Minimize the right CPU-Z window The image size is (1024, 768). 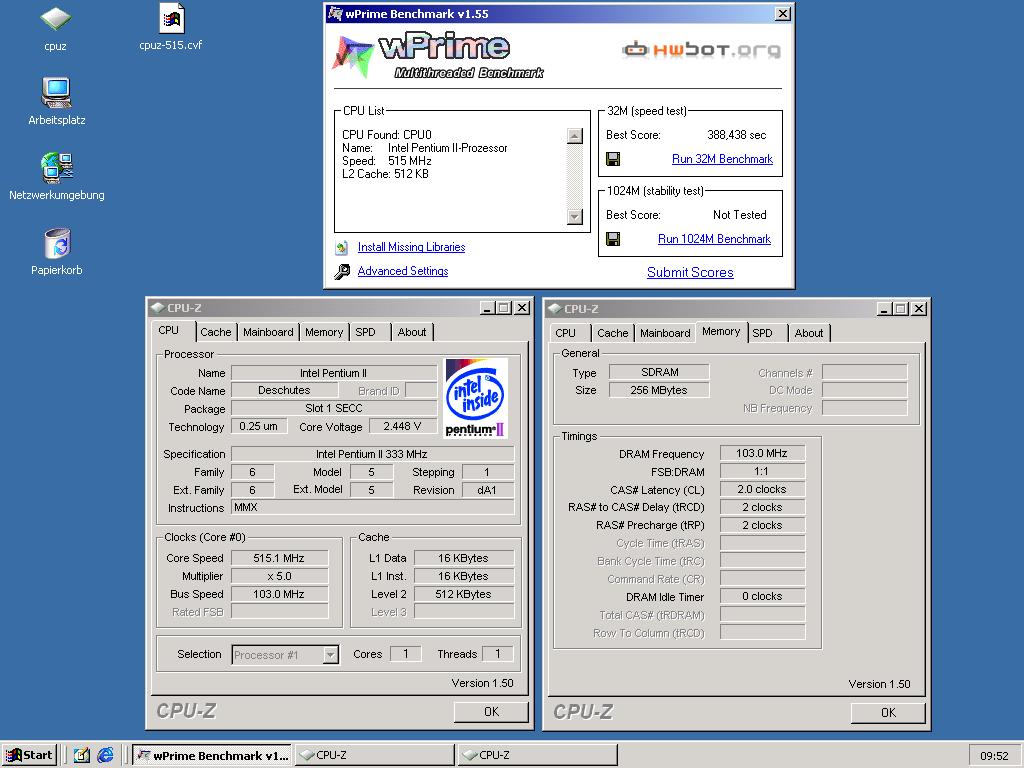pyautogui.click(x=884, y=309)
